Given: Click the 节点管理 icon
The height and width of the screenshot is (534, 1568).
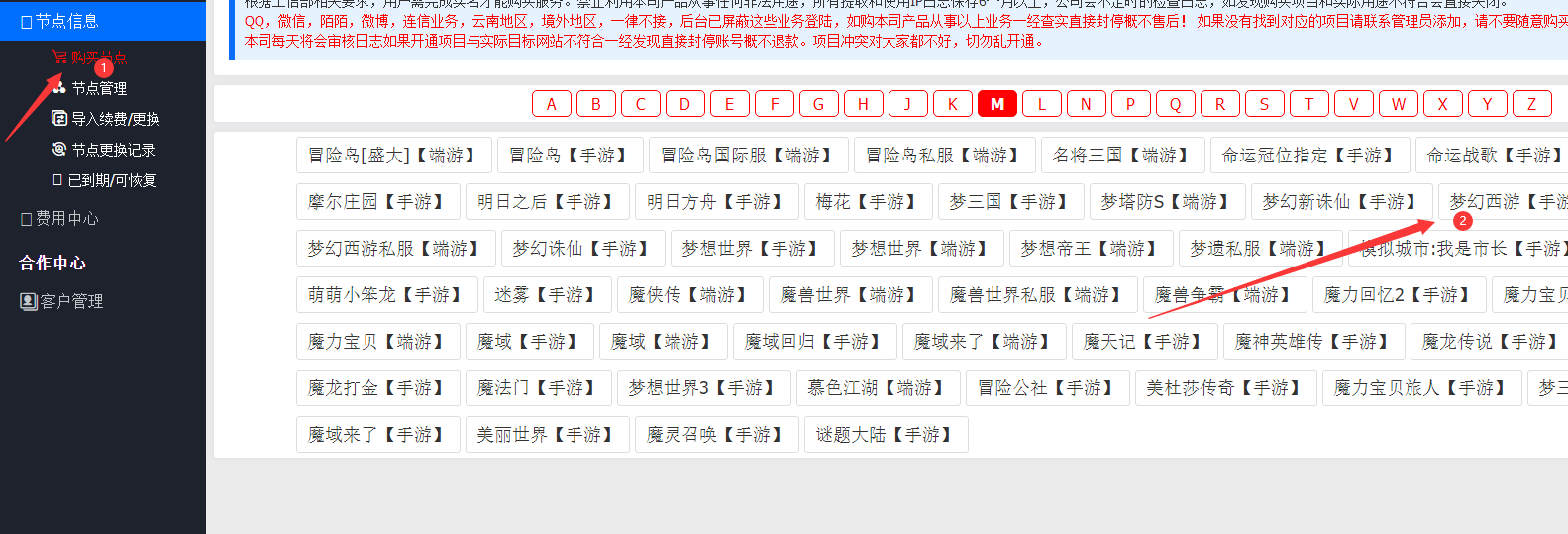Looking at the screenshot, I should click(x=59, y=88).
